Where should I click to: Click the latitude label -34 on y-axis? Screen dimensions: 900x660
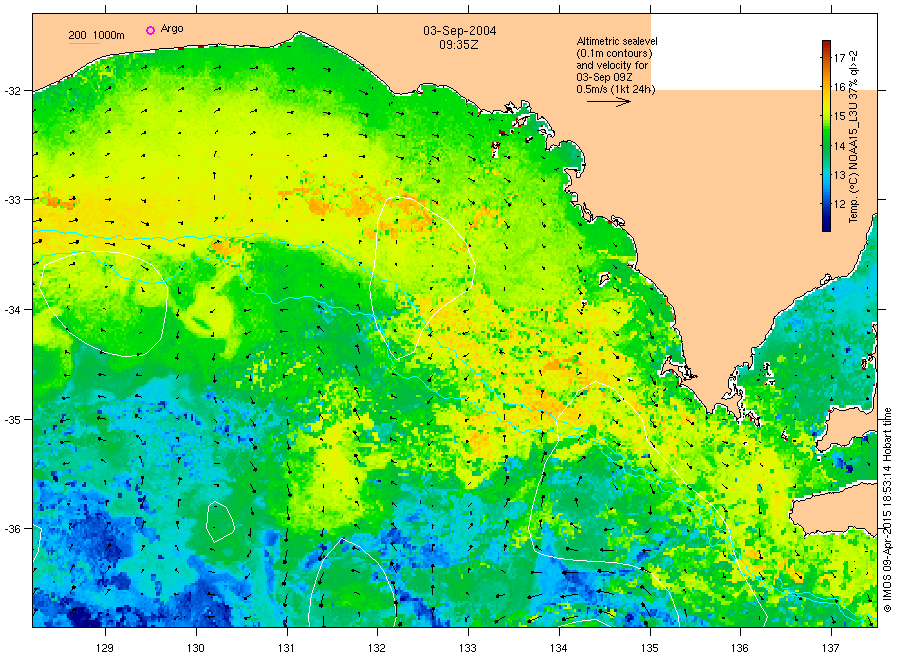click(14, 309)
